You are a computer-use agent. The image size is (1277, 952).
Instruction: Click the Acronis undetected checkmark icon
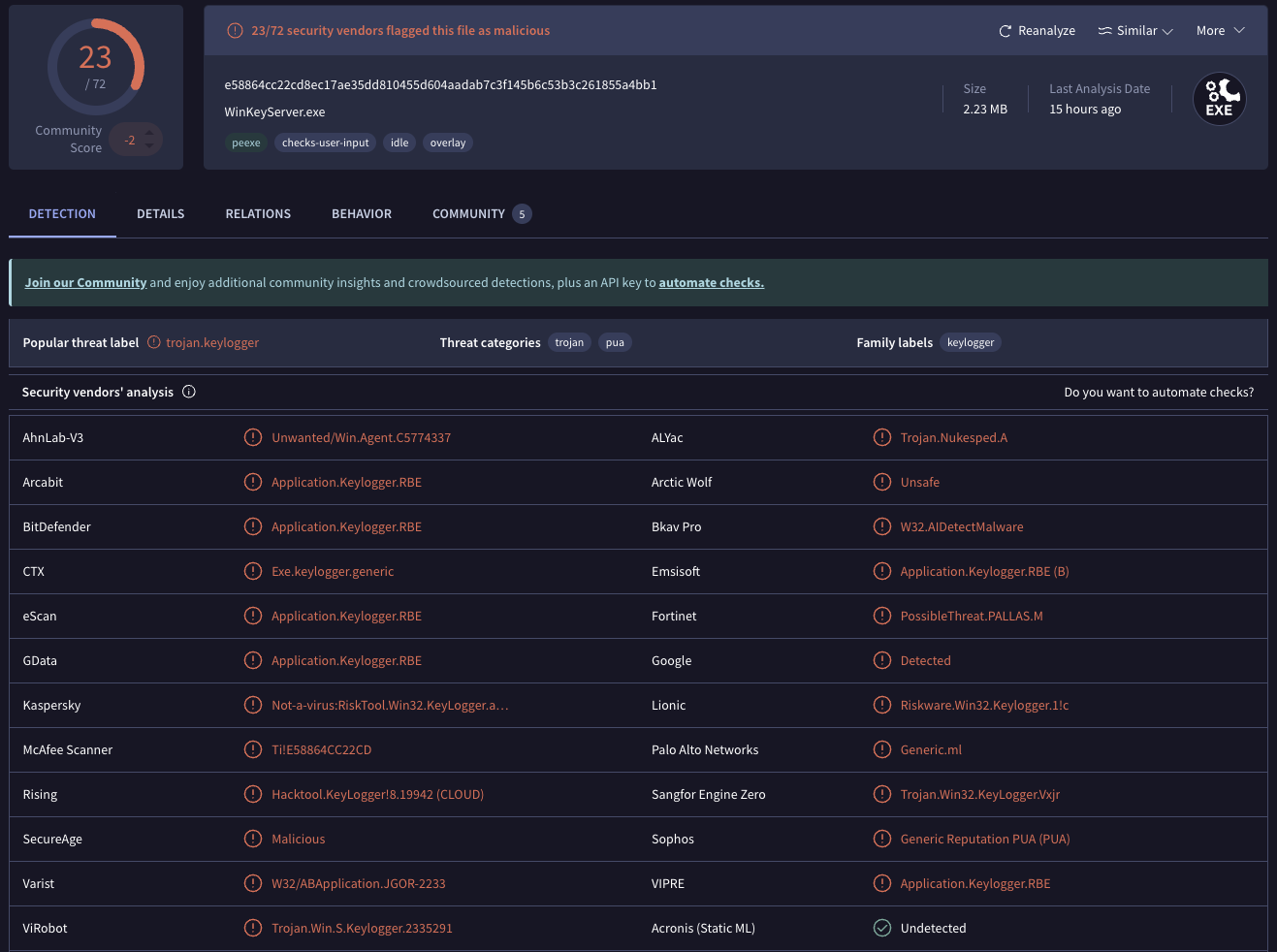tap(882, 928)
